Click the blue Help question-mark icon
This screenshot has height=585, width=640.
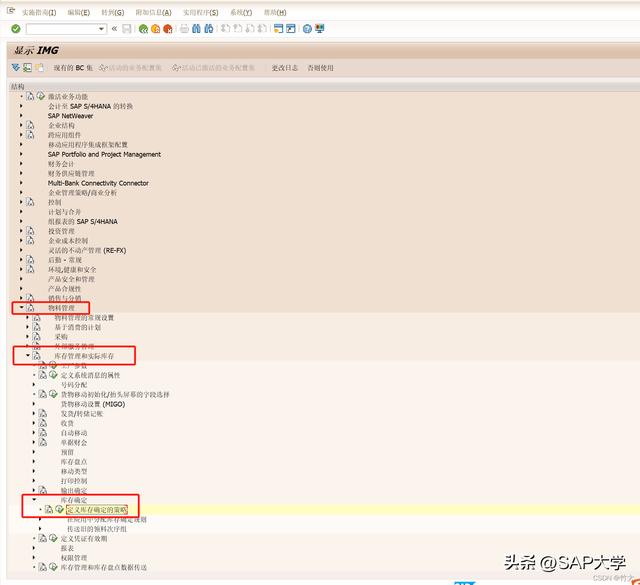pyautogui.click(x=307, y=29)
